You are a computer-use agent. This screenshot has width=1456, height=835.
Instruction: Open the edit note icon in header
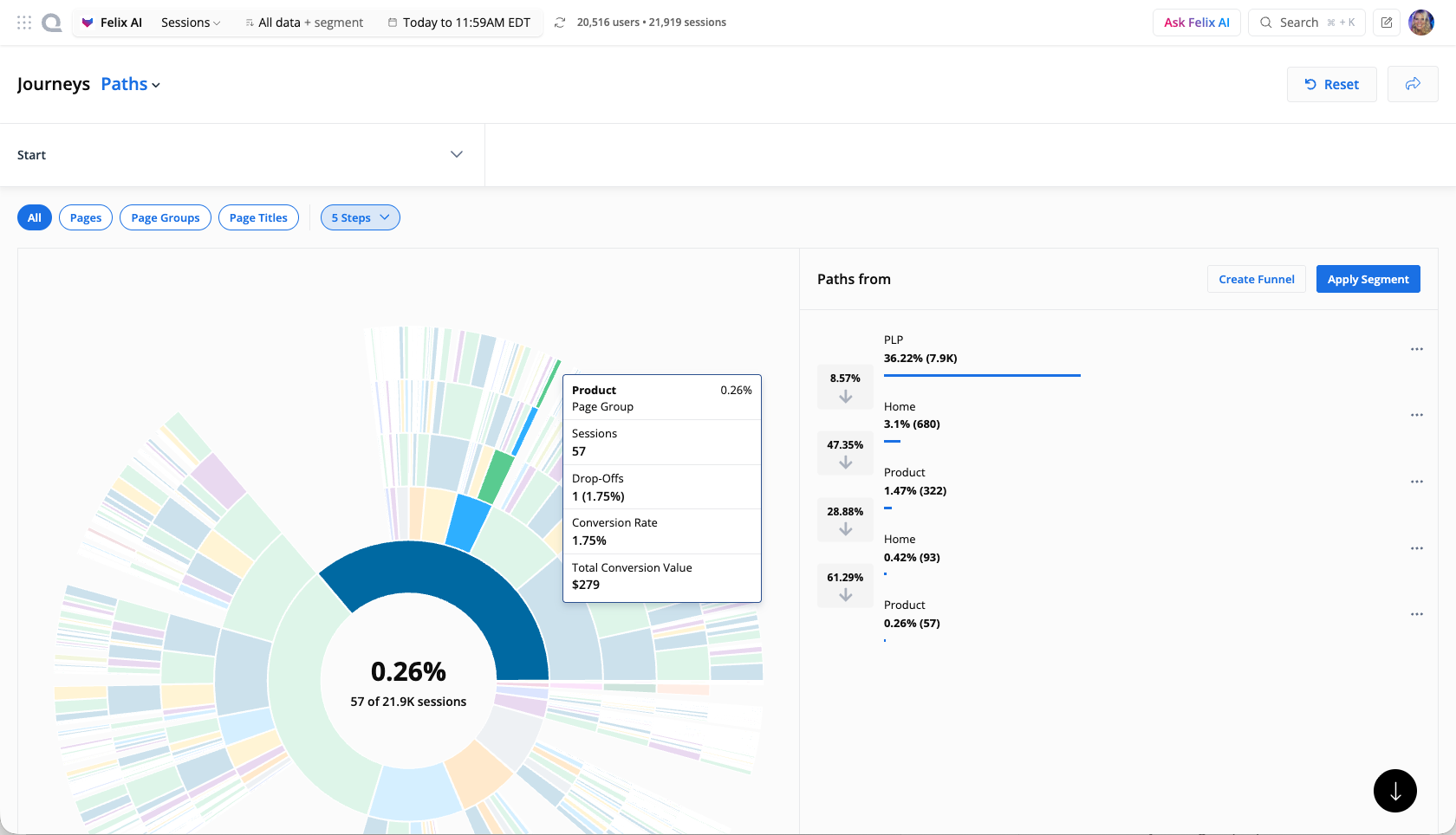1387,23
